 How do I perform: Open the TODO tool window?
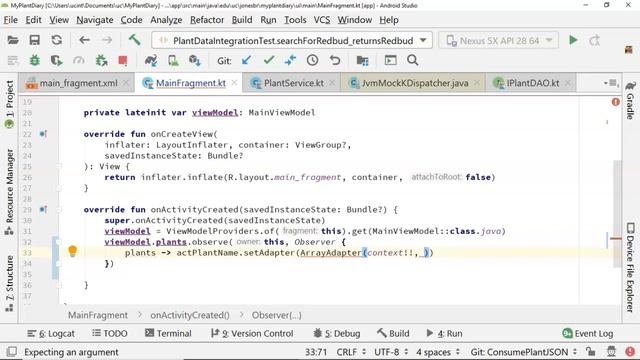[x=110, y=333]
